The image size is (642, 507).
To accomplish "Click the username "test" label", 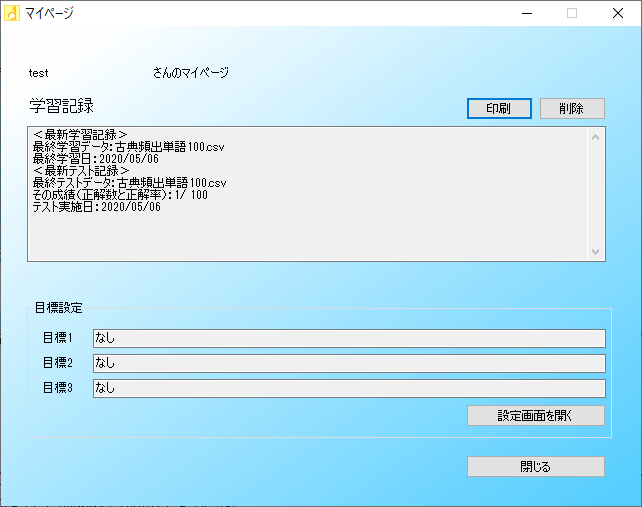I will click(39, 73).
